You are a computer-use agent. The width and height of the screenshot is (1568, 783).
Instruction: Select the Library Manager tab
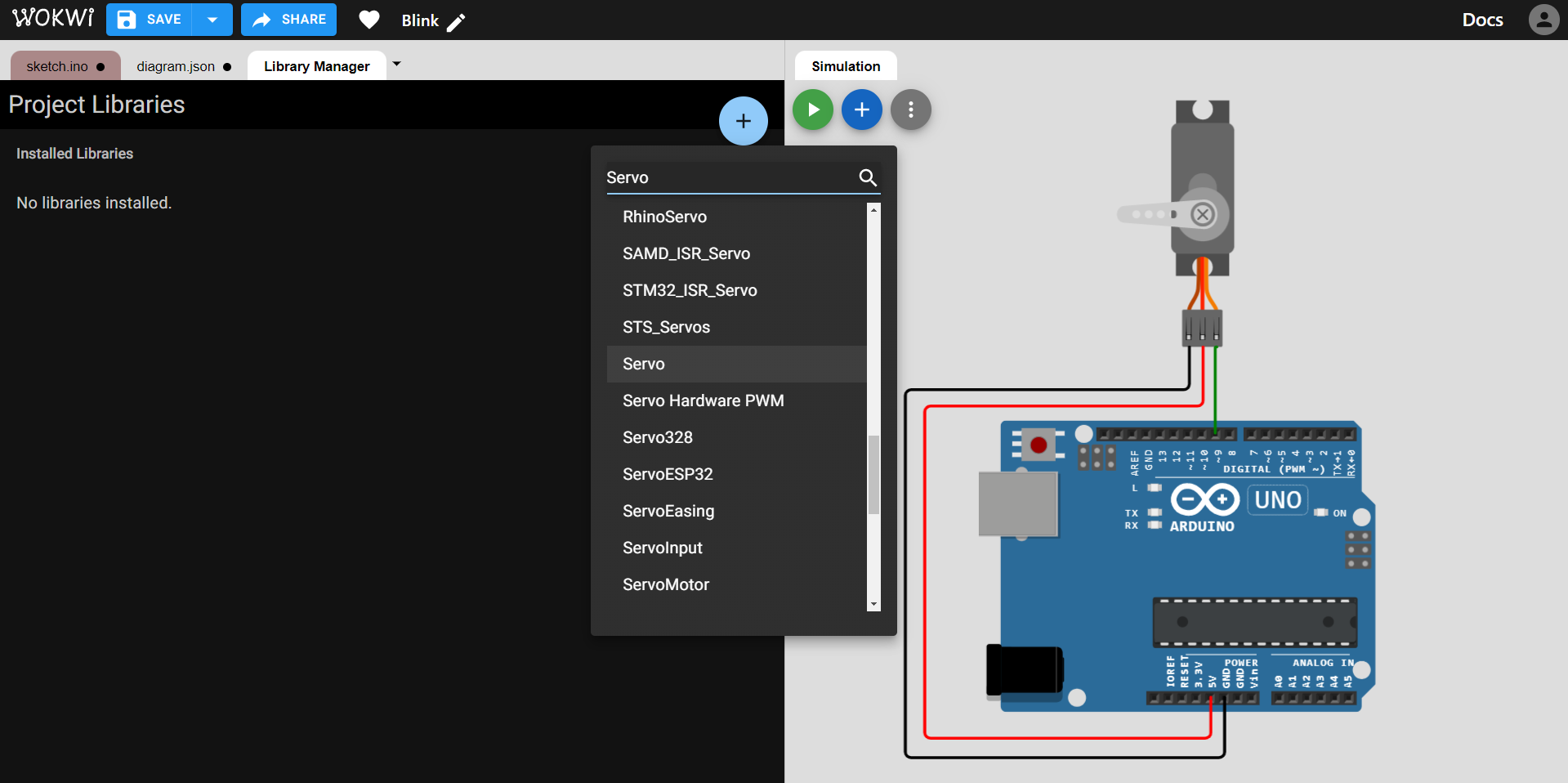click(x=317, y=66)
